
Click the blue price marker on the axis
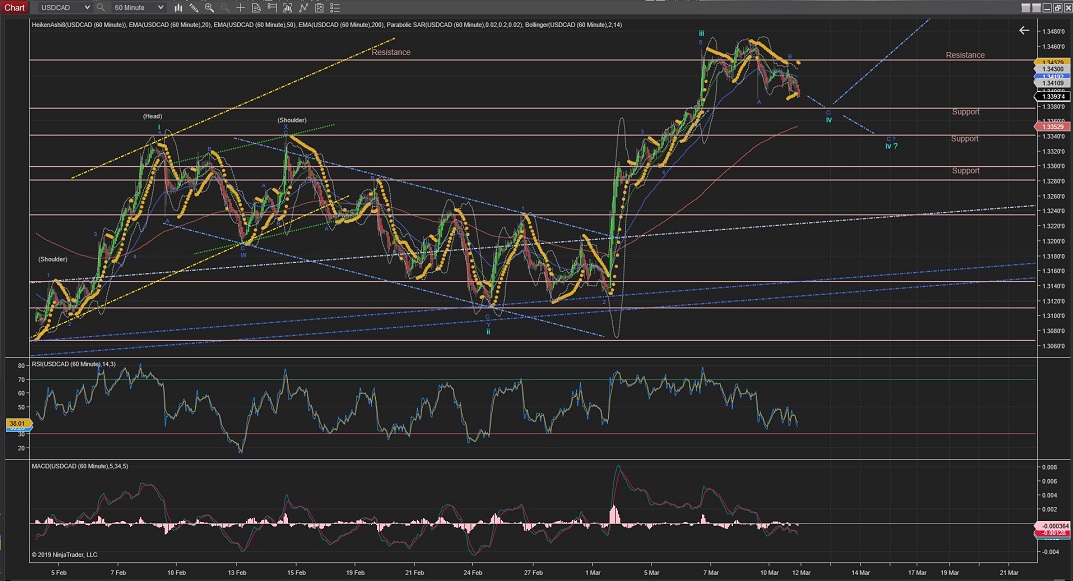point(1052,76)
